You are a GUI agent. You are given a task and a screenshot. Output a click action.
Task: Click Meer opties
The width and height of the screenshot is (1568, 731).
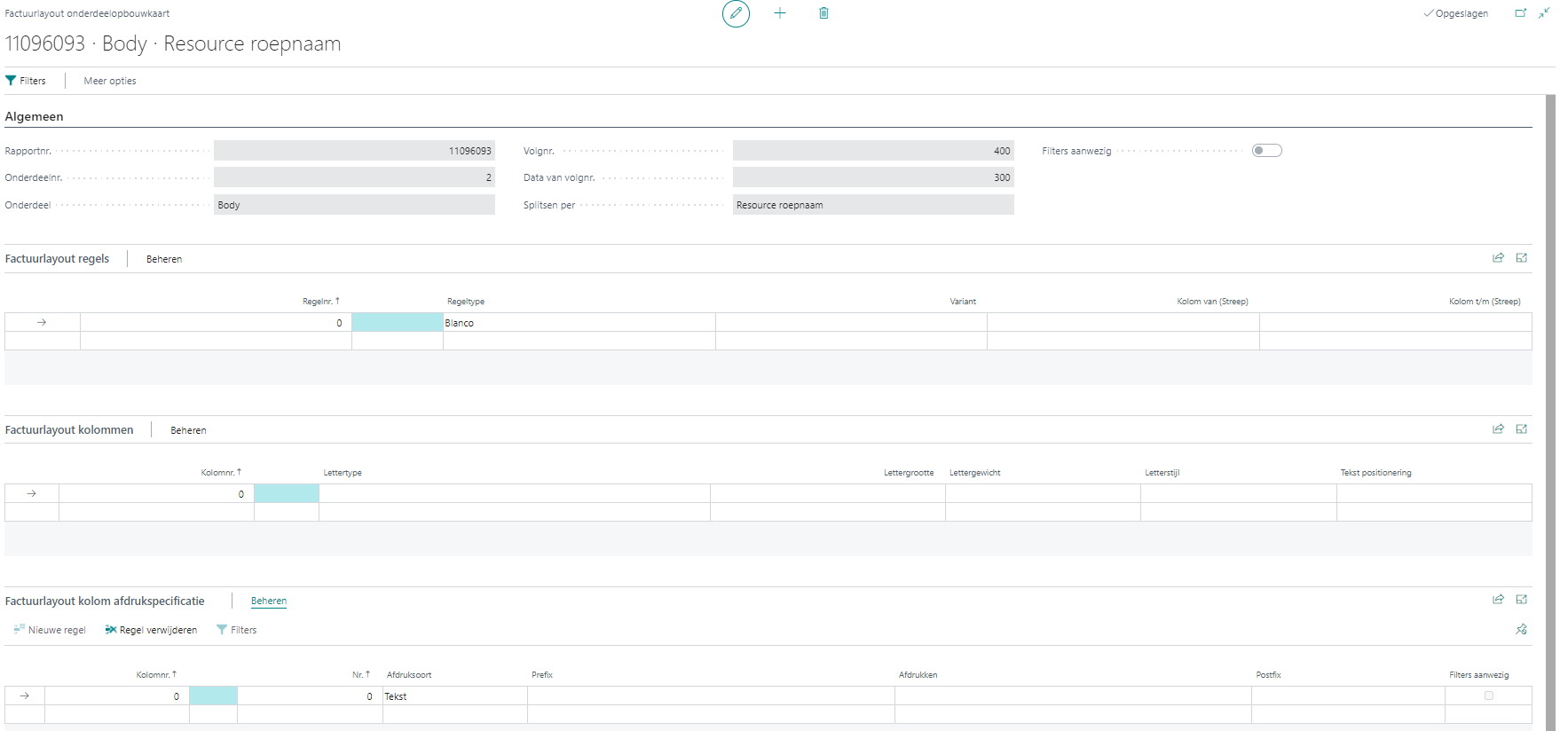(x=110, y=81)
